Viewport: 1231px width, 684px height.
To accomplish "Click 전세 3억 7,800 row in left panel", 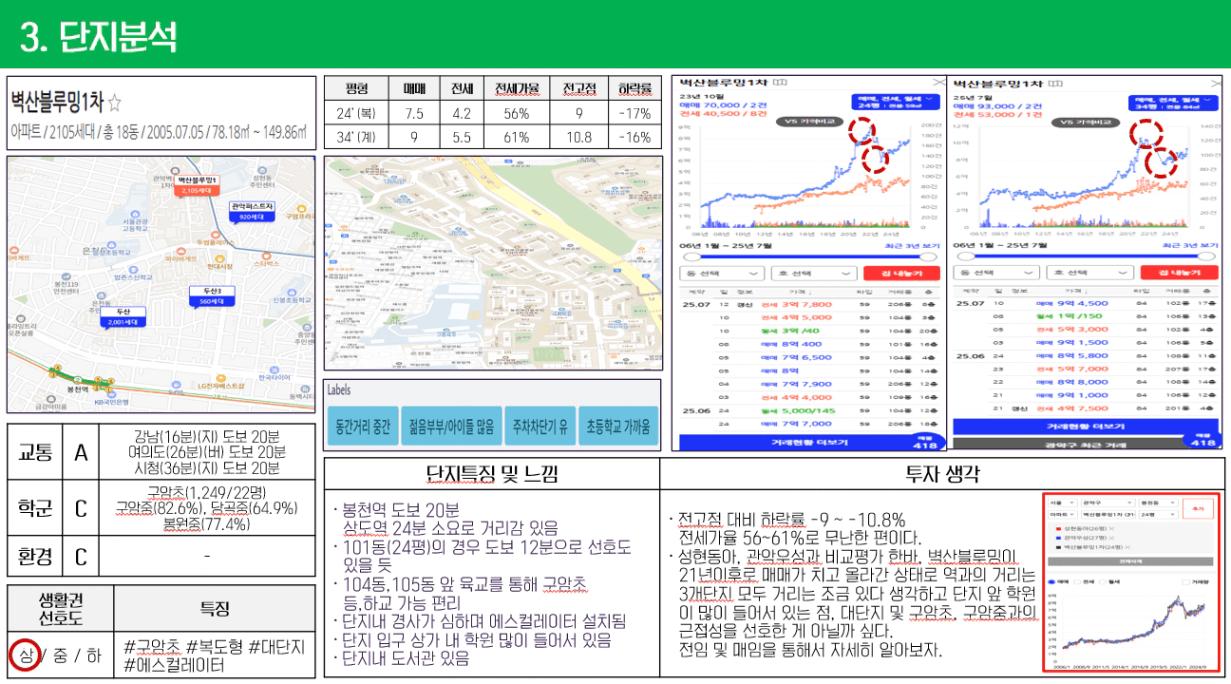I will tap(810, 304).
